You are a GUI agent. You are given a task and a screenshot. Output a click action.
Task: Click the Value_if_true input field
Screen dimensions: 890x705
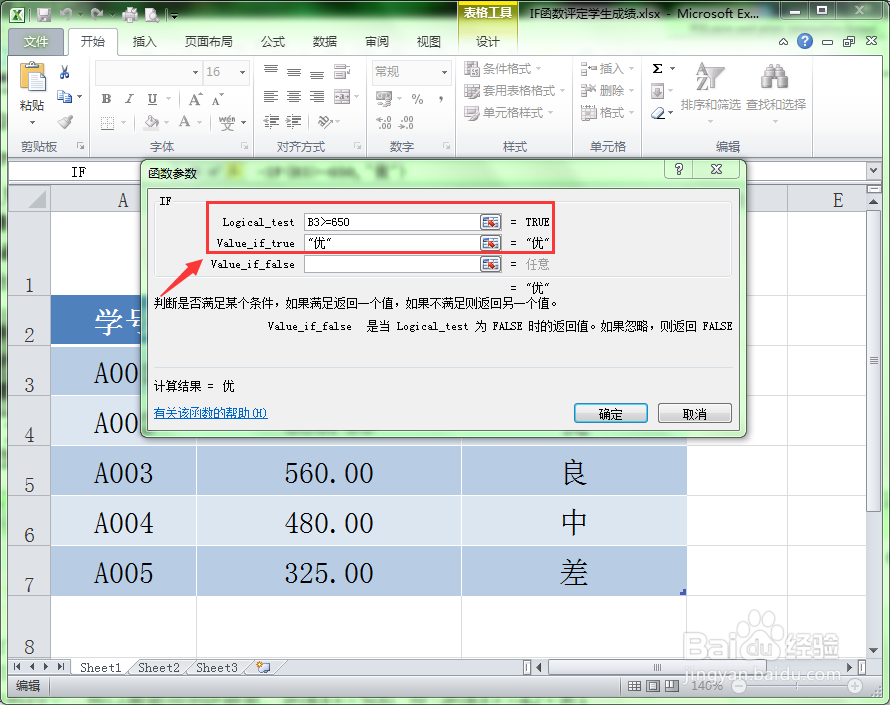tap(392, 243)
